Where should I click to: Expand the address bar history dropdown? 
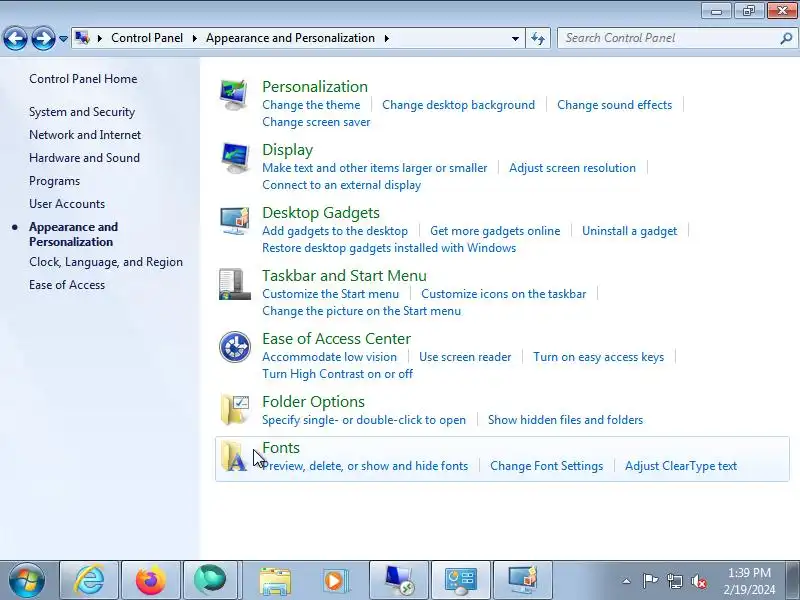515,39
